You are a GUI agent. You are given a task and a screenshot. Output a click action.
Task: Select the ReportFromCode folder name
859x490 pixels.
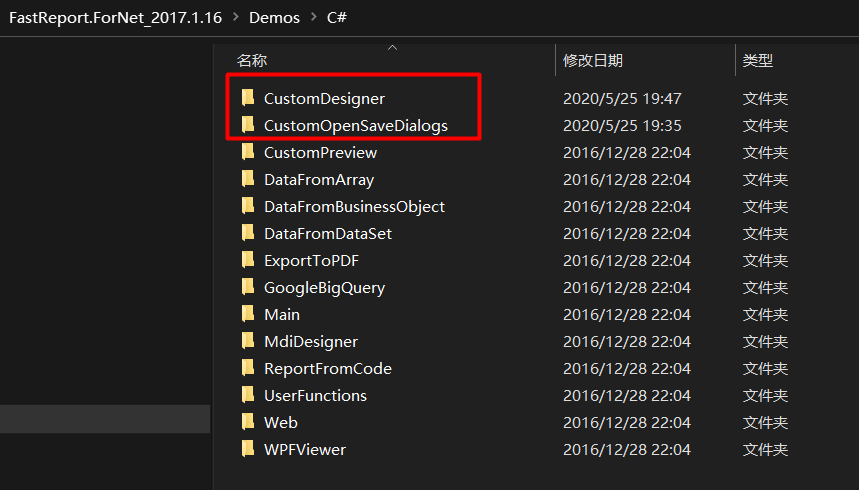tap(328, 368)
